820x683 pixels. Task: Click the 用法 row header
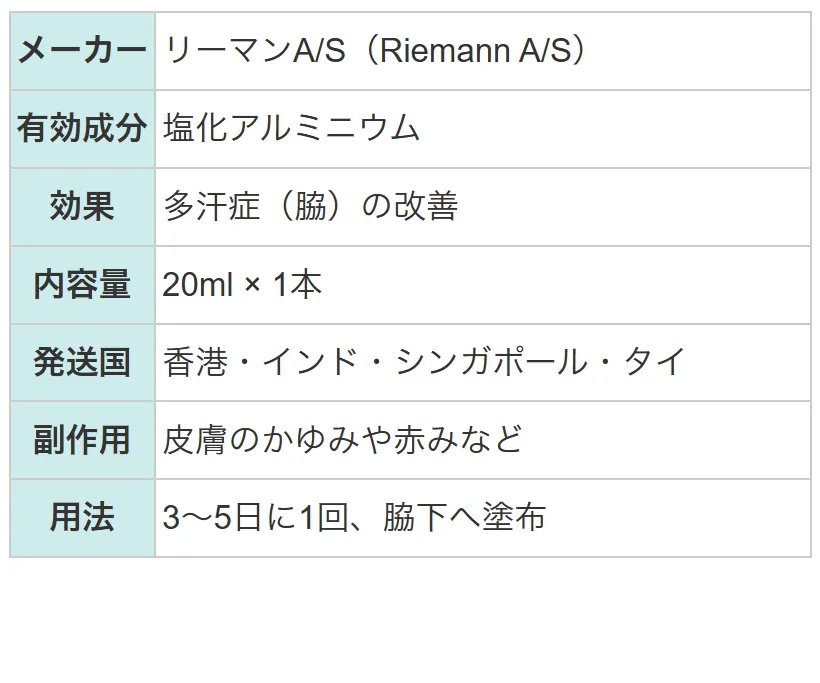[83, 518]
